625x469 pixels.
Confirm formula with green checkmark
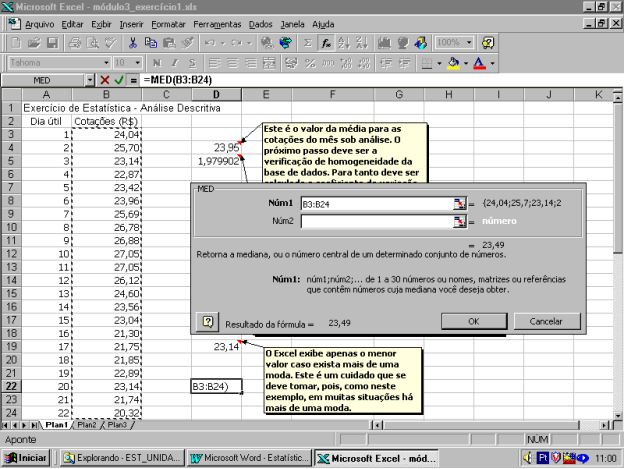pos(119,80)
